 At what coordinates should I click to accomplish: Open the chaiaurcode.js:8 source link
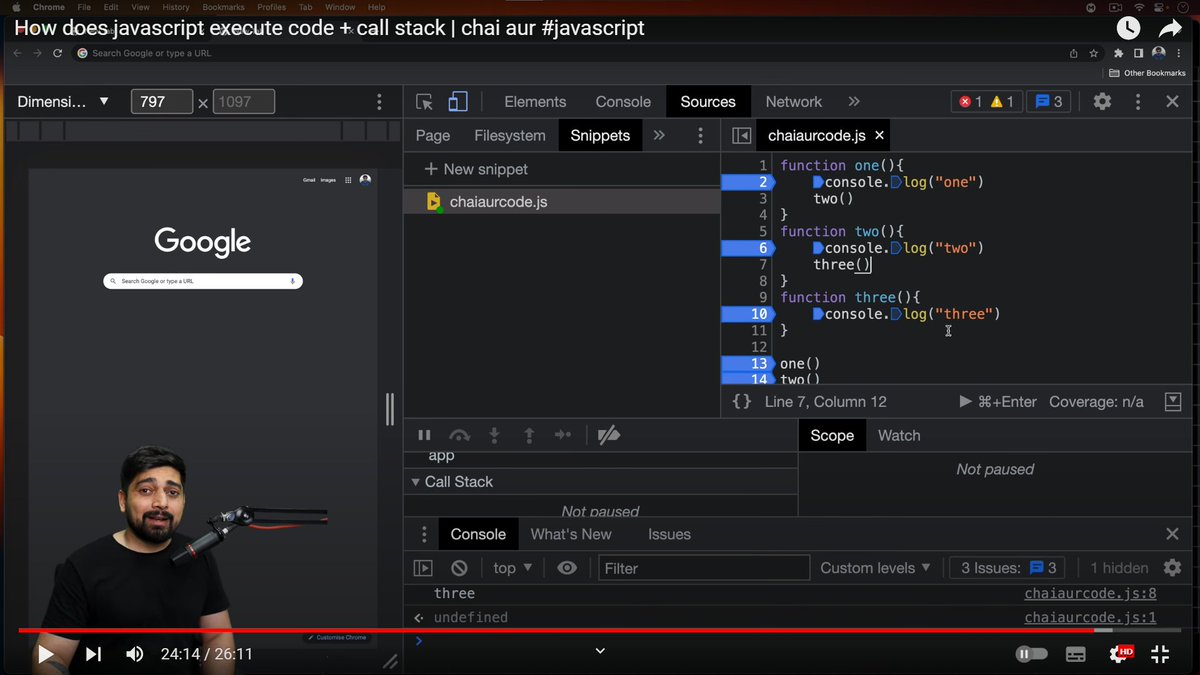click(1090, 593)
